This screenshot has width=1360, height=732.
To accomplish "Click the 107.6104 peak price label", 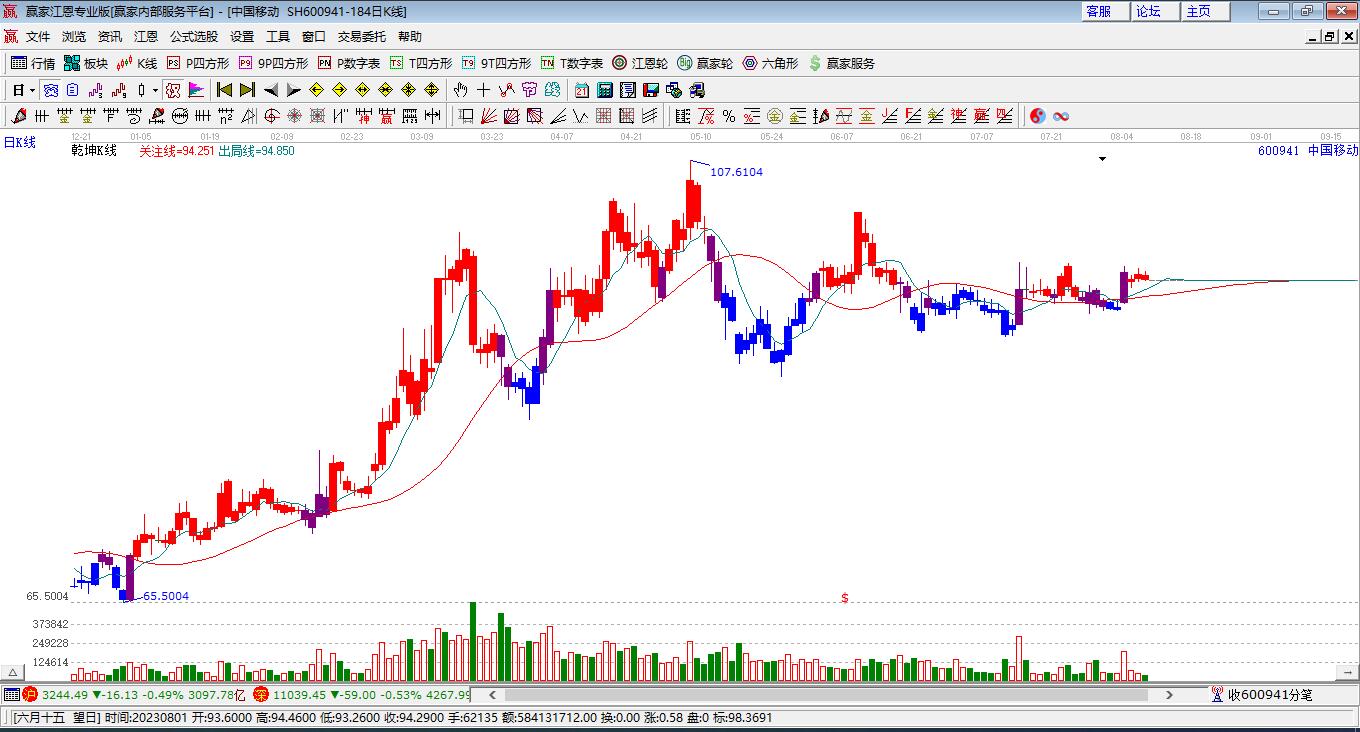I will [x=736, y=172].
